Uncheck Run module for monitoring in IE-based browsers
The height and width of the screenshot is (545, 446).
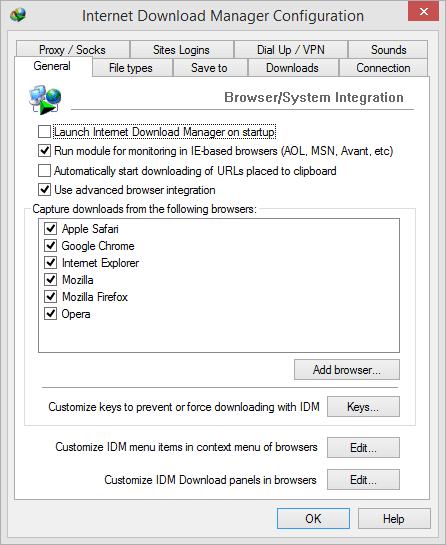[x=44, y=151]
